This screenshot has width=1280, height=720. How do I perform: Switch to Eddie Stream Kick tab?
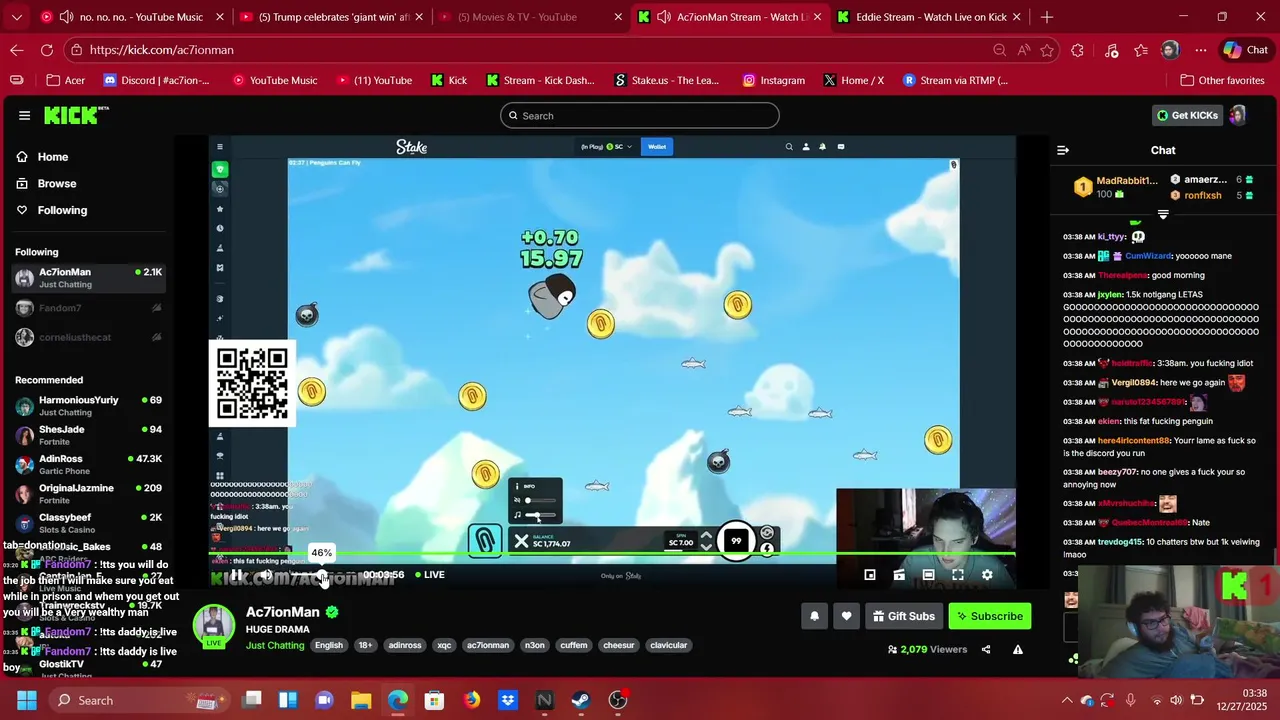930,17
